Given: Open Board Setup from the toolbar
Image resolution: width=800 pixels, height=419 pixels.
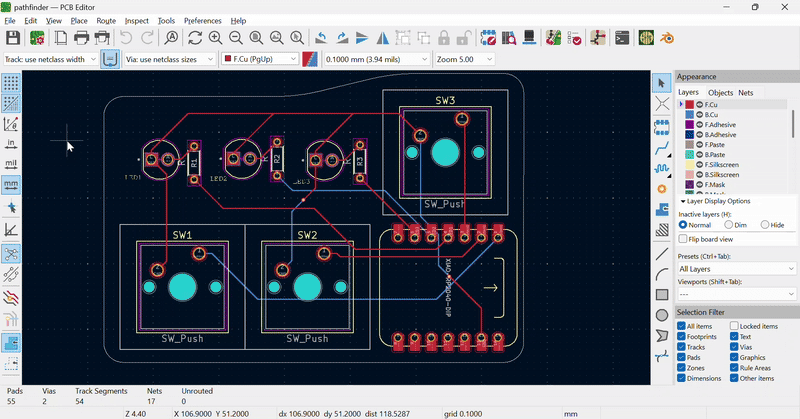Looking at the screenshot, I should click(x=37, y=38).
